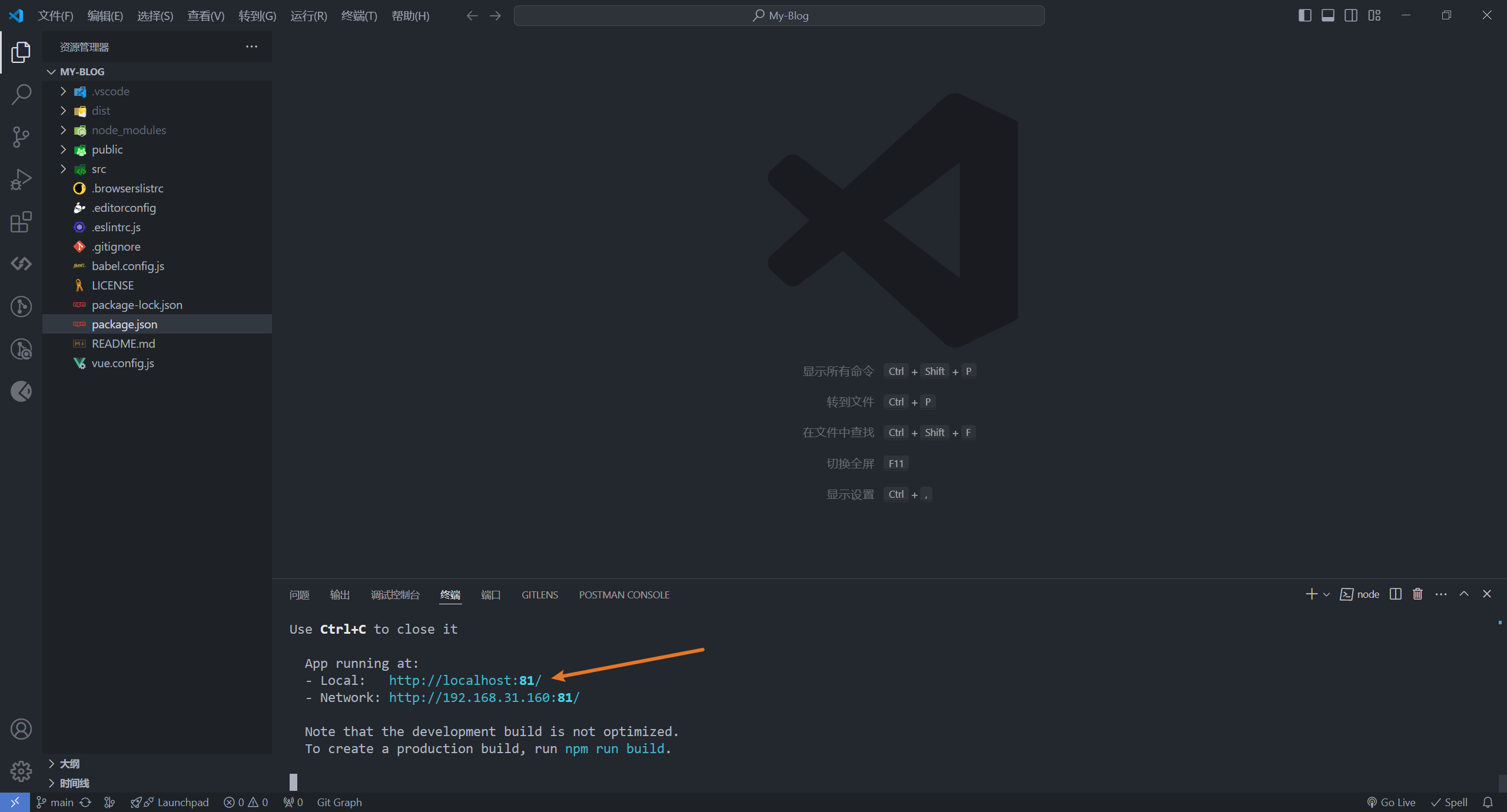The image size is (1507, 812).
Task: Switch to the POSTMAN CONSOLE tab
Action: (x=625, y=595)
